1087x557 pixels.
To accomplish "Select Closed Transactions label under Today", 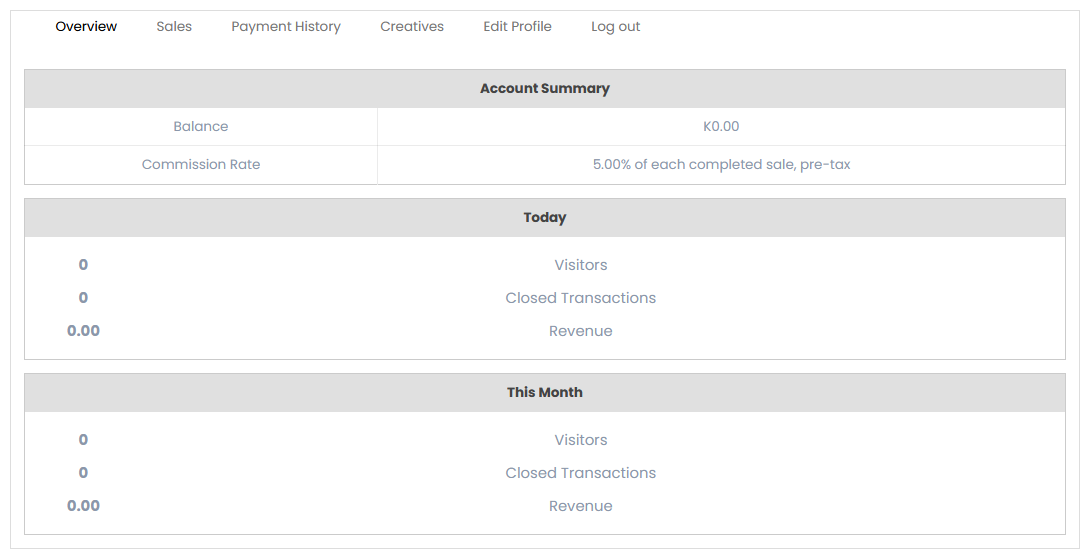I will click(580, 298).
